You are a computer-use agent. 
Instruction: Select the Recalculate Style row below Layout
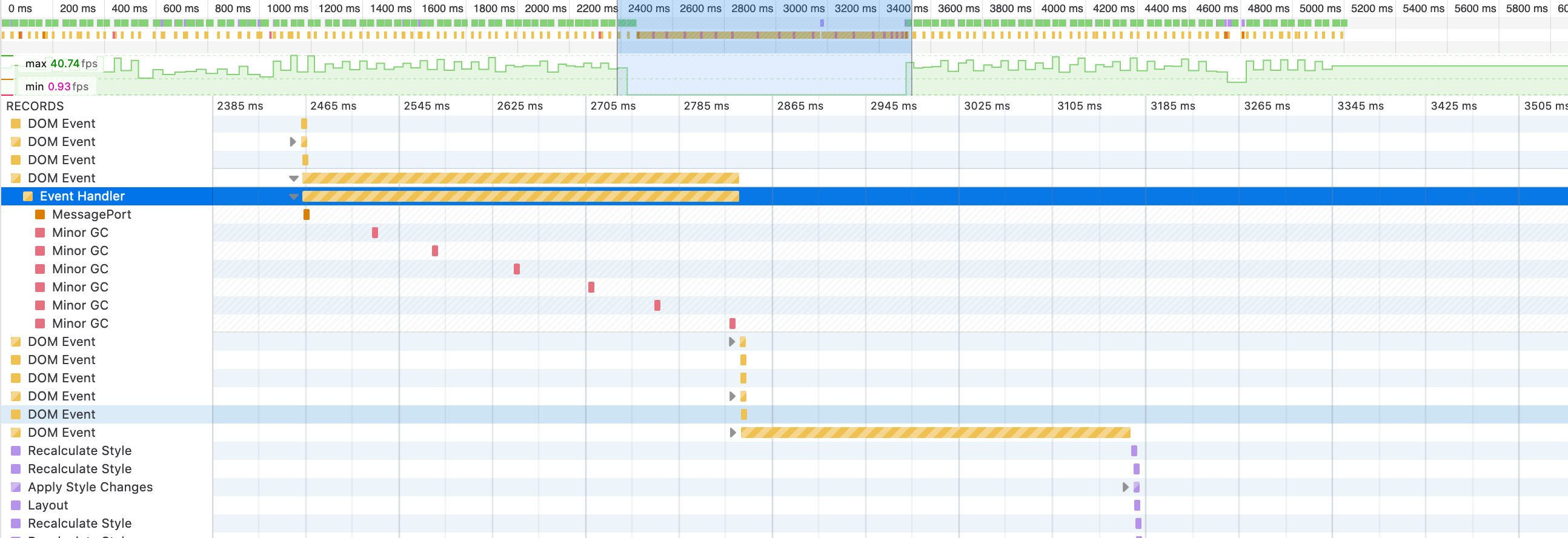pos(784,523)
